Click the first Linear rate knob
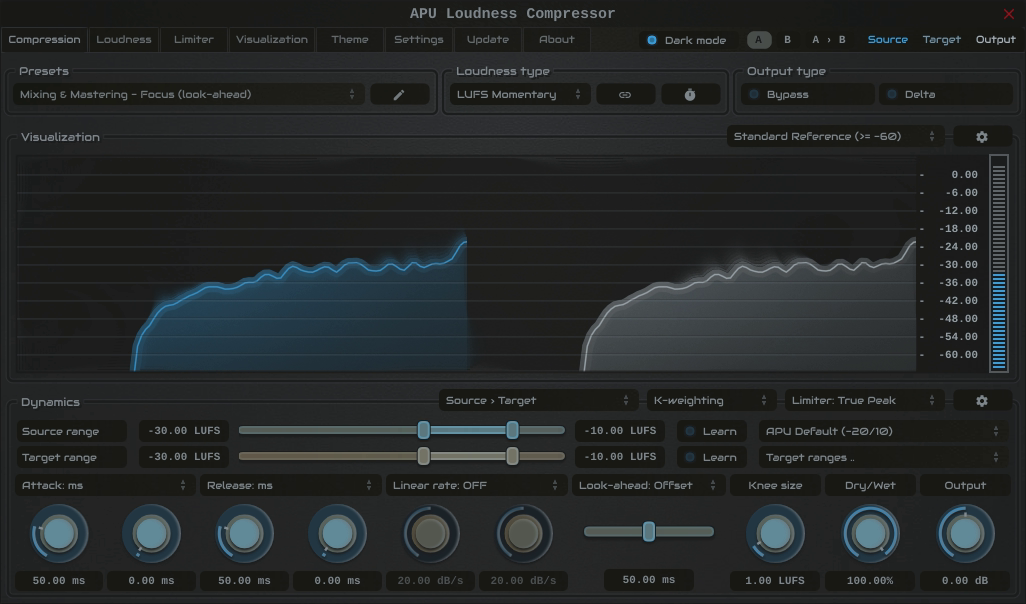This screenshot has width=1026, height=604. 431,534
